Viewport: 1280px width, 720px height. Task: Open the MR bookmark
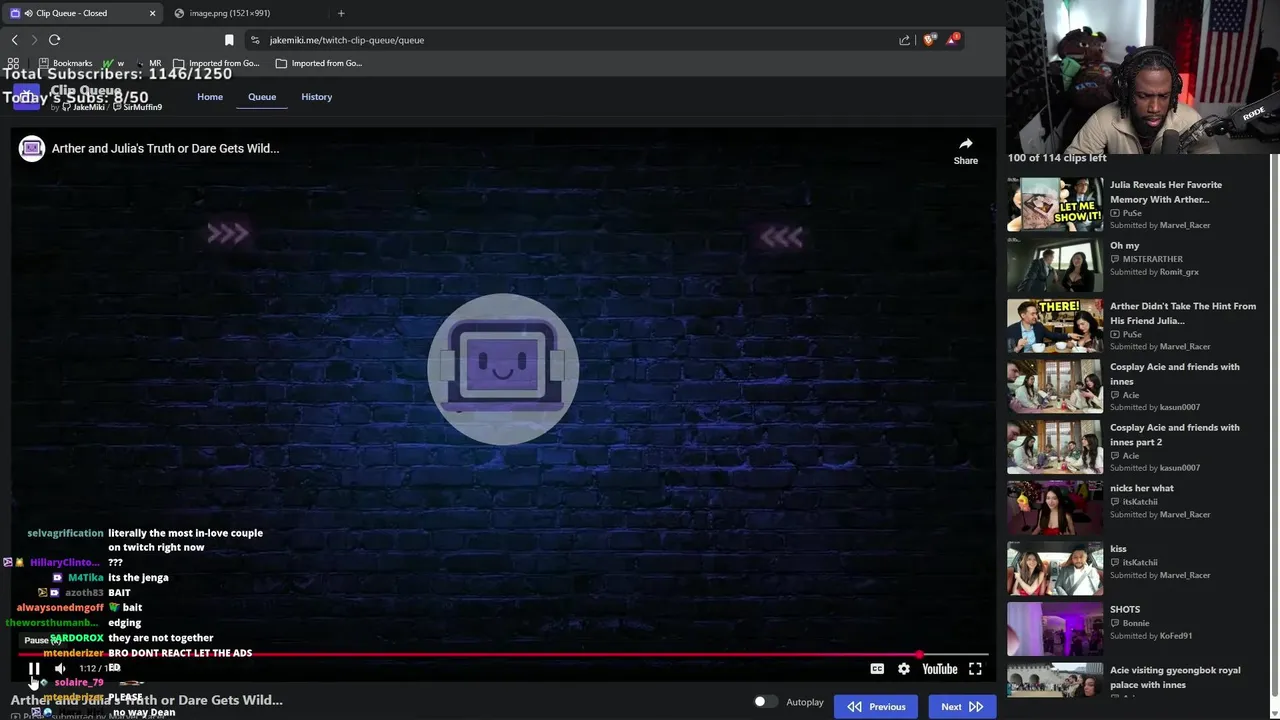pyautogui.click(x=148, y=63)
